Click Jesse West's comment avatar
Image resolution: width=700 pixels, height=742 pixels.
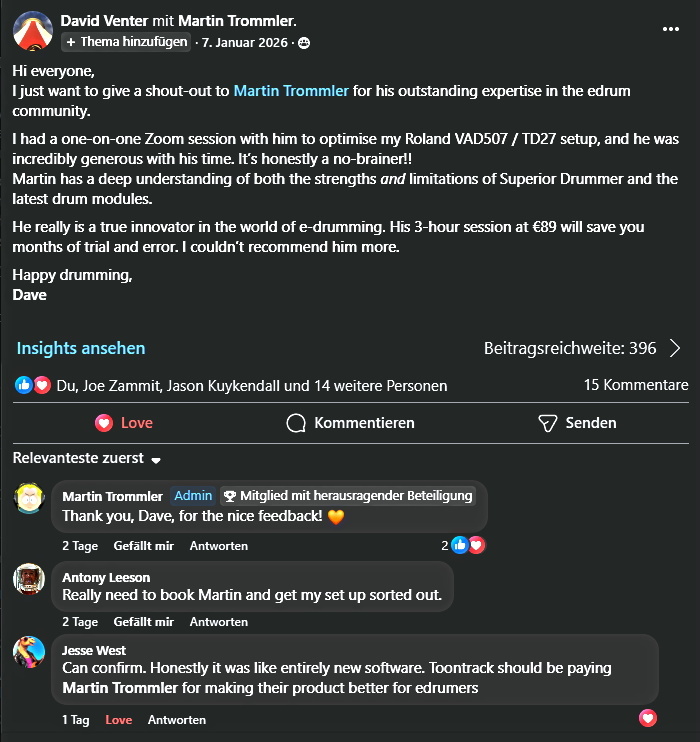(x=29, y=653)
